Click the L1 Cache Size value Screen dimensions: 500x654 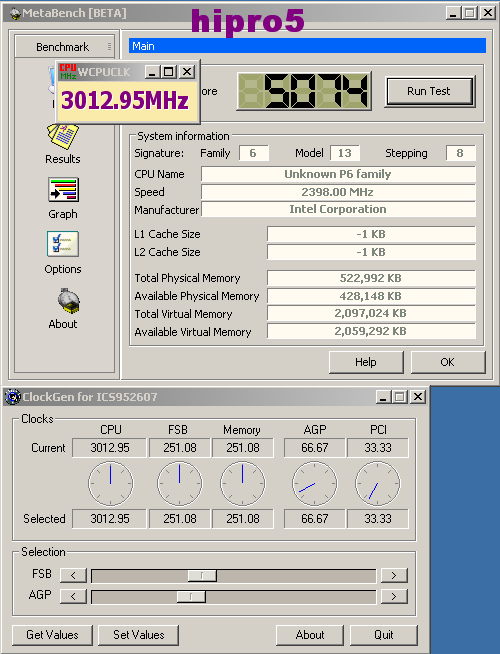click(371, 234)
